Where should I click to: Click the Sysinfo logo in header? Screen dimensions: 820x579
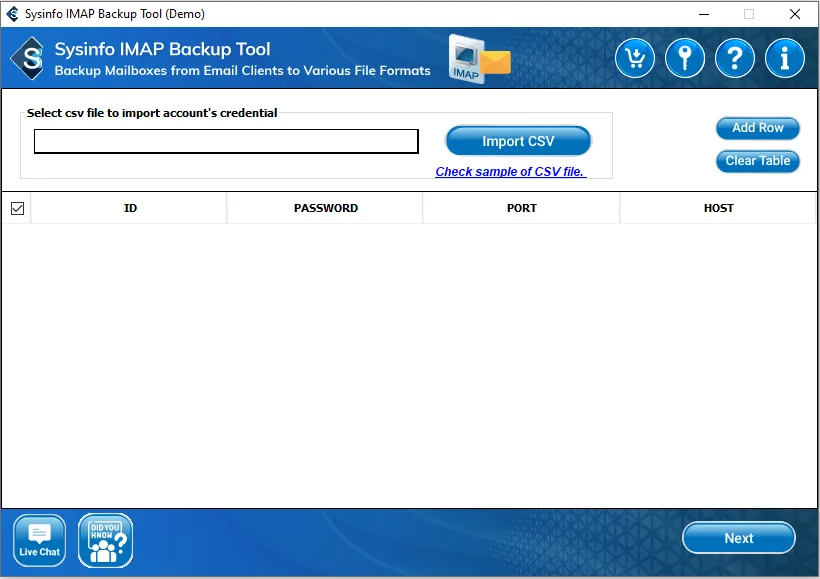[x=28, y=59]
